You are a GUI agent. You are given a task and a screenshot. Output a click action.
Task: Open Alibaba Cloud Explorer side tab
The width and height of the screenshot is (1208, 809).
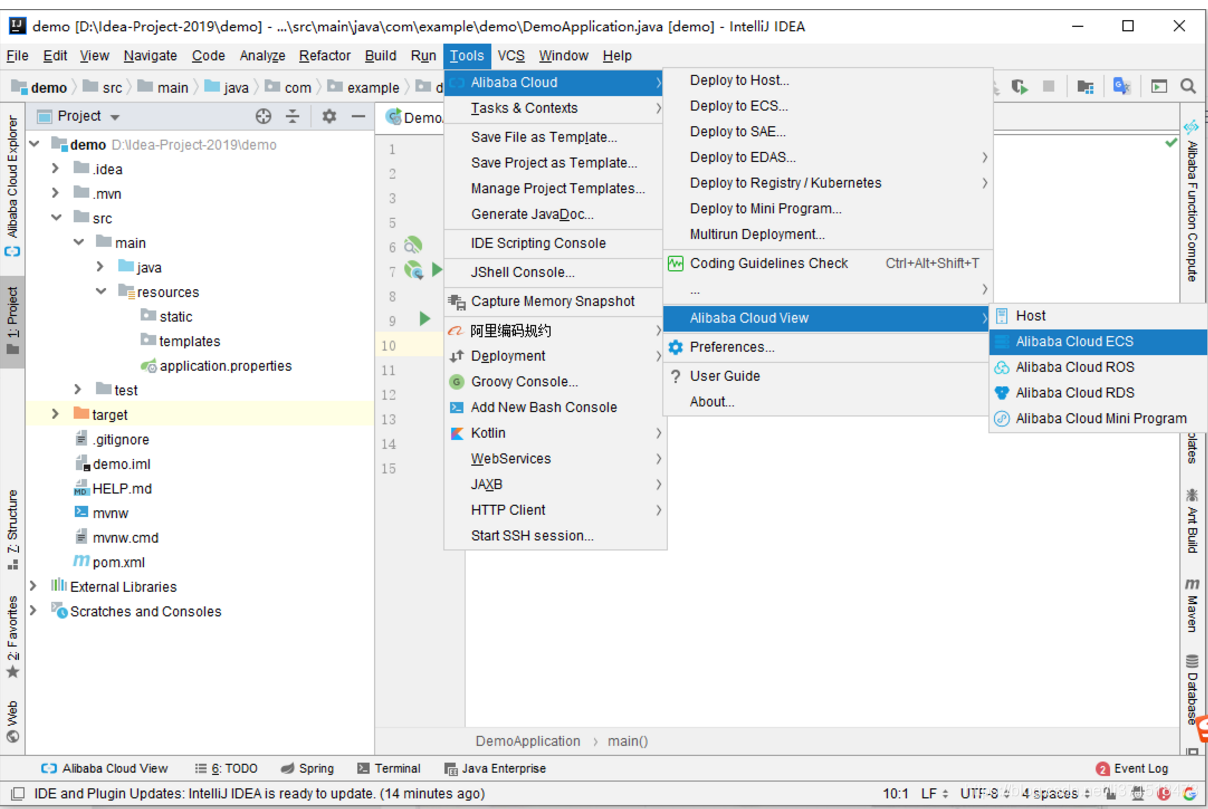pyautogui.click(x=13, y=187)
